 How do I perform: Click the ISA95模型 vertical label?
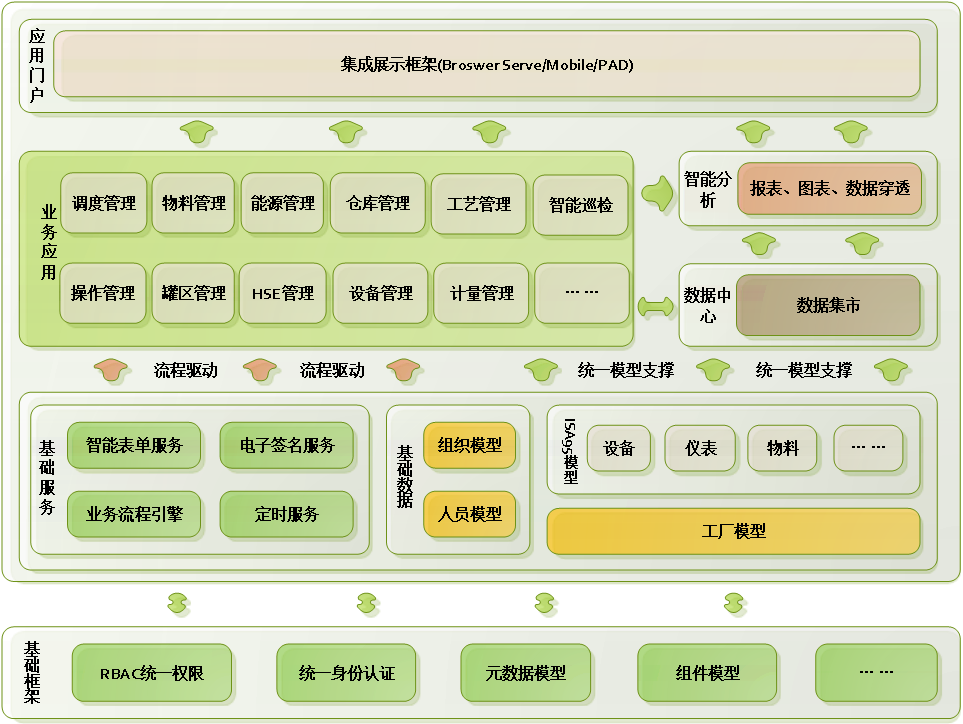pyautogui.click(x=570, y=451)
